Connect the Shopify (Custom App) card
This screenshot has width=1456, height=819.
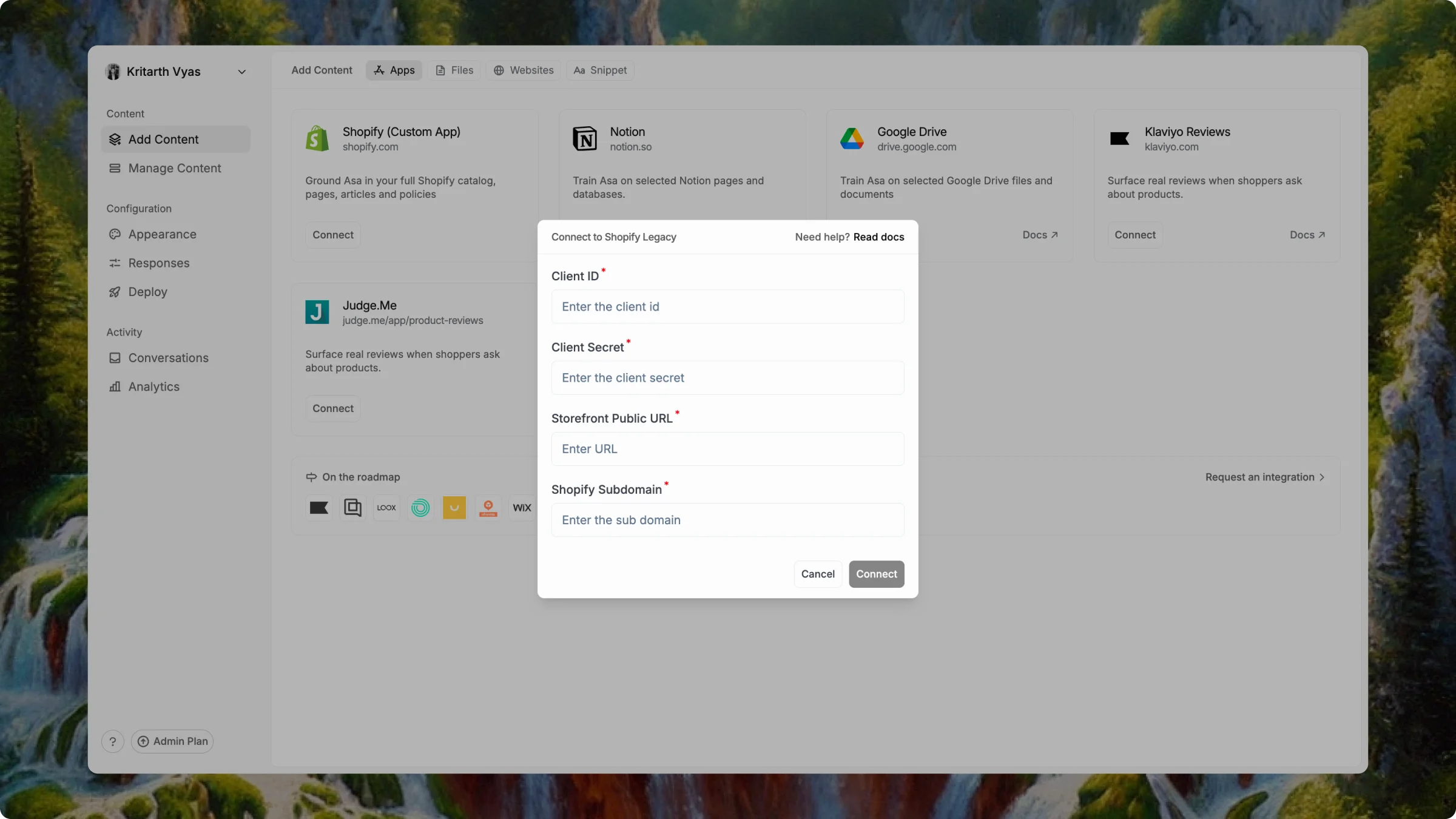coord(333,235)
